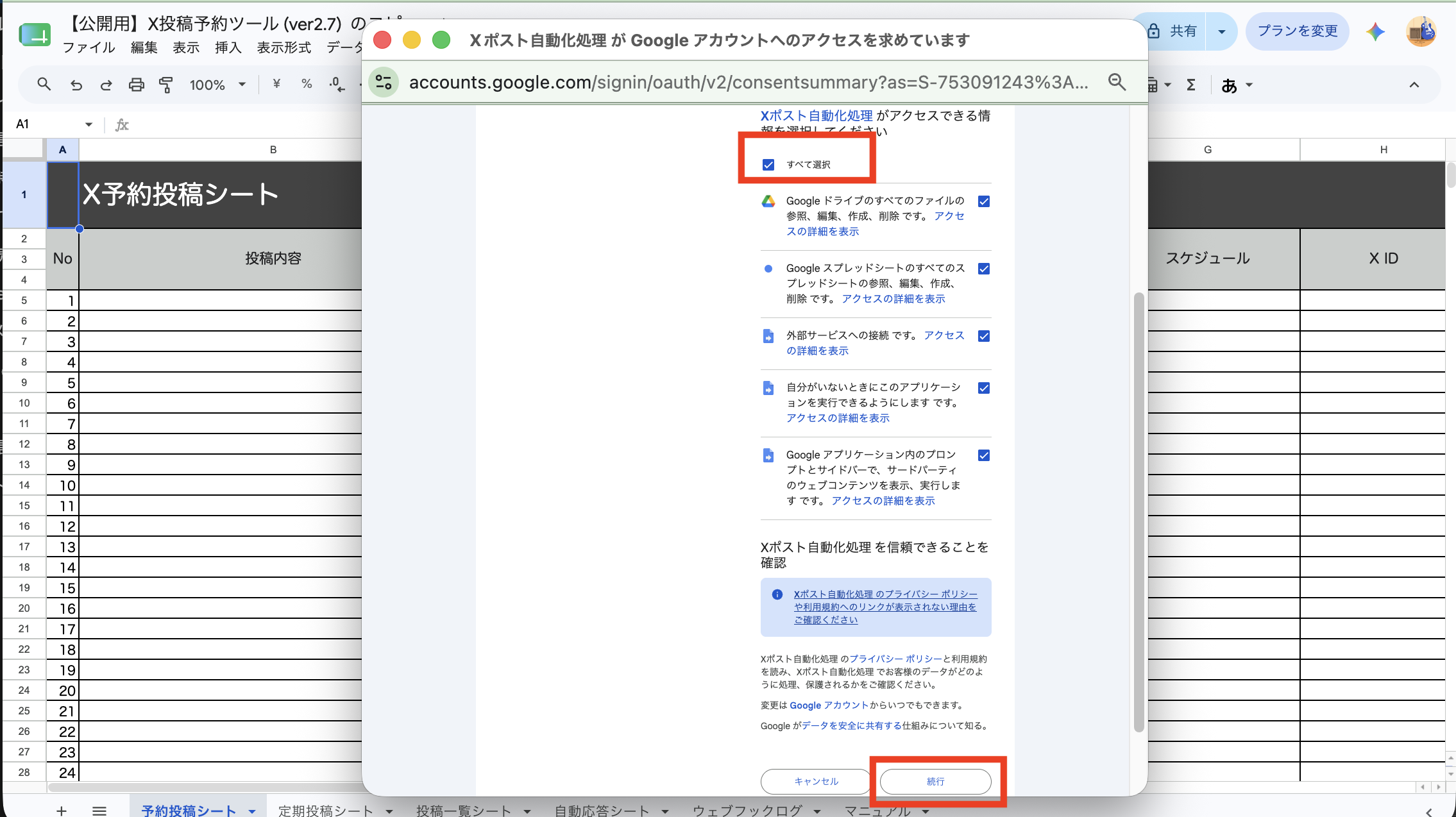
Task: Expand the 共有 share options arrow
Action: 1221,31
